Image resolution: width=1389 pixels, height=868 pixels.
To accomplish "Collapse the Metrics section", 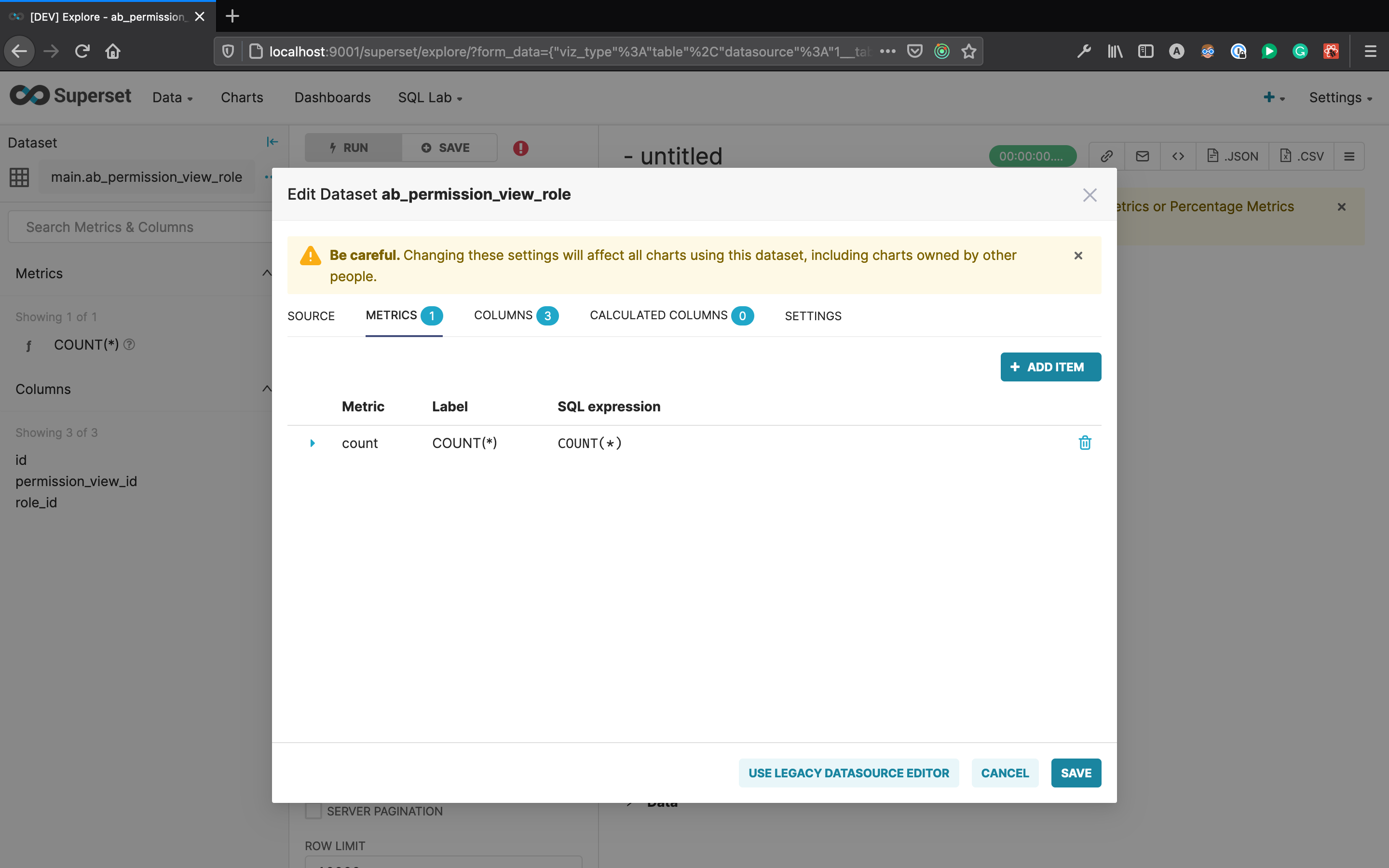I will [266, 273].
